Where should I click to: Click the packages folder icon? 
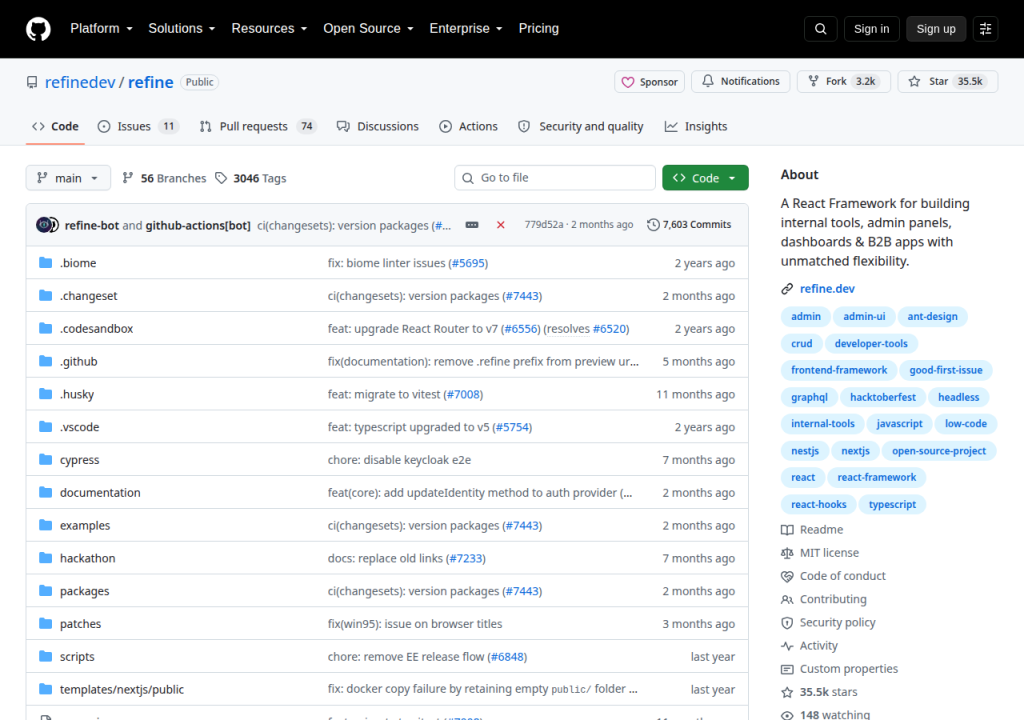[45, 591]
